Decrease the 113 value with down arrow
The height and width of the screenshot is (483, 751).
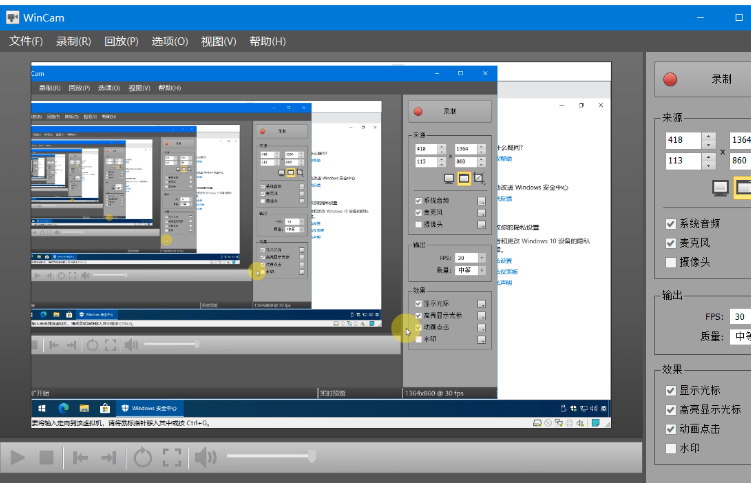point(708,165)
